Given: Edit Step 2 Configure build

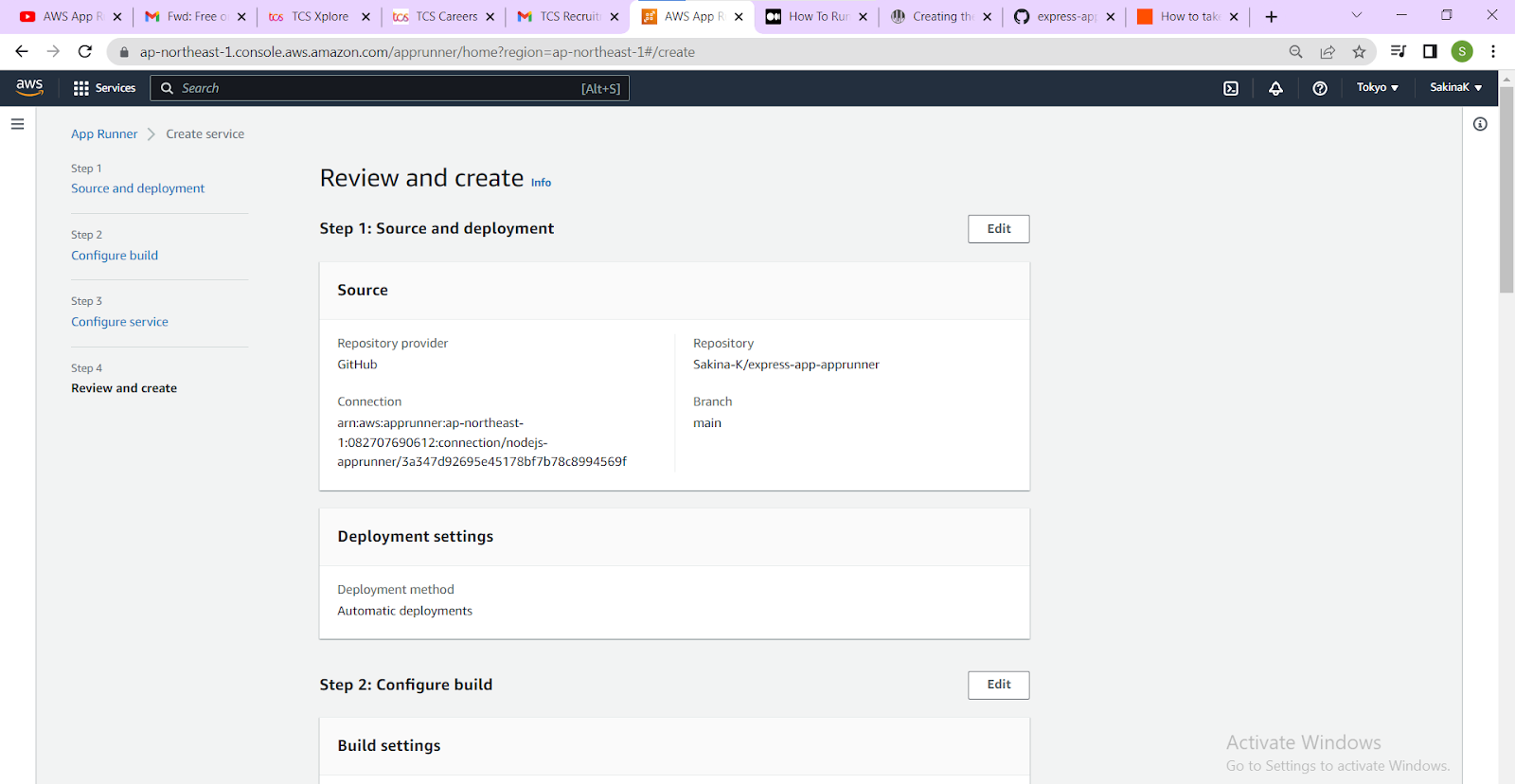Looking at the screenshot, I should coord(998,685).
